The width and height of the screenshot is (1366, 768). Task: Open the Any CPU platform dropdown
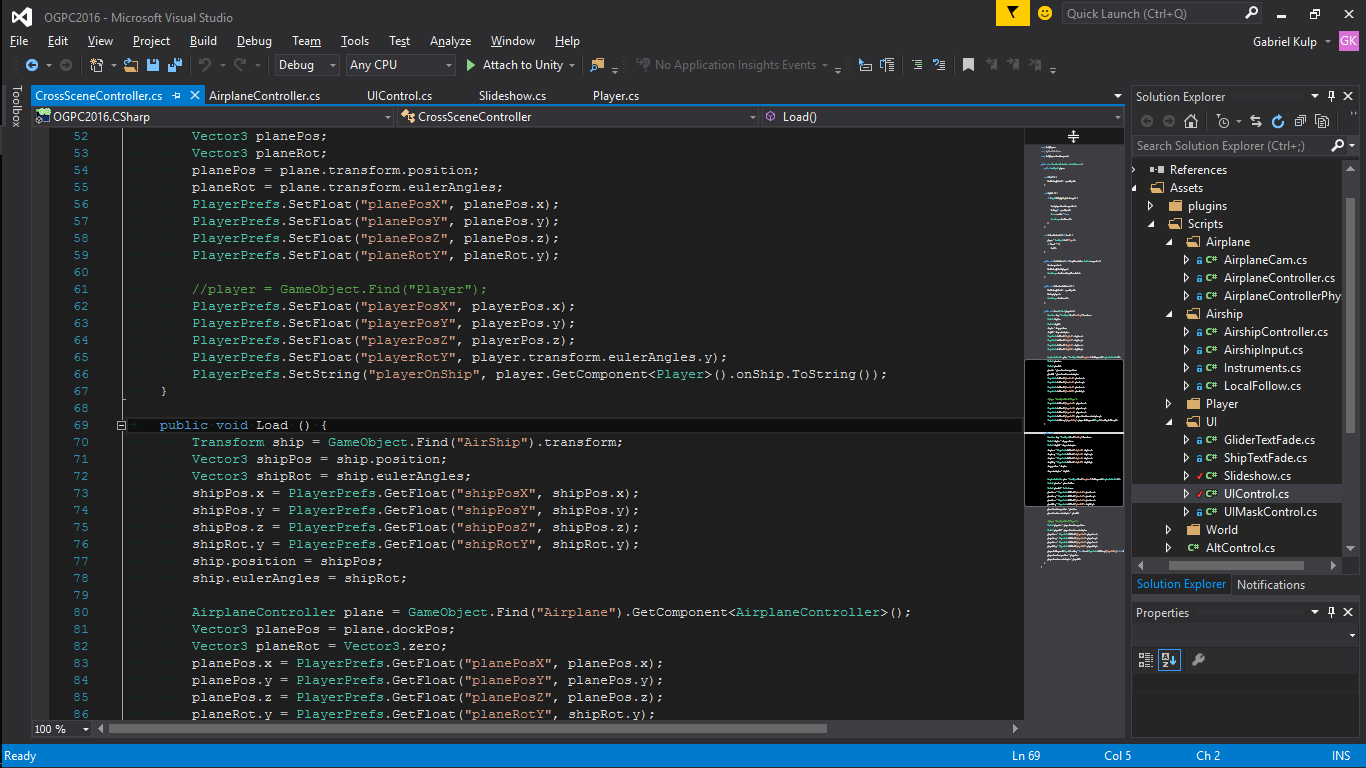pyautogui.click(x=400, y=65)
